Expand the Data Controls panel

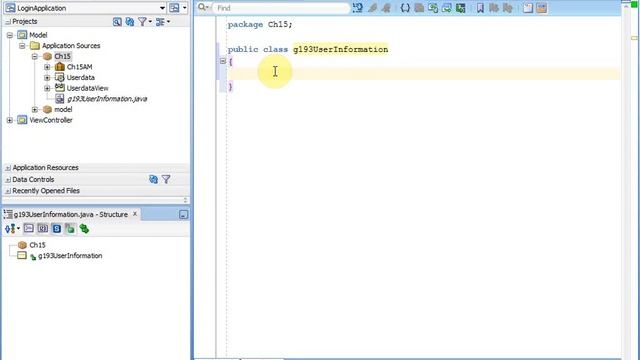[x=8, y=180]
